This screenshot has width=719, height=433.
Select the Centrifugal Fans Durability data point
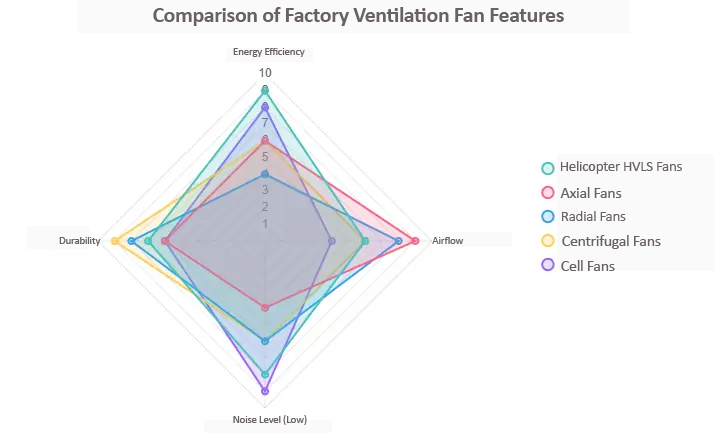(x=115, y=241)
